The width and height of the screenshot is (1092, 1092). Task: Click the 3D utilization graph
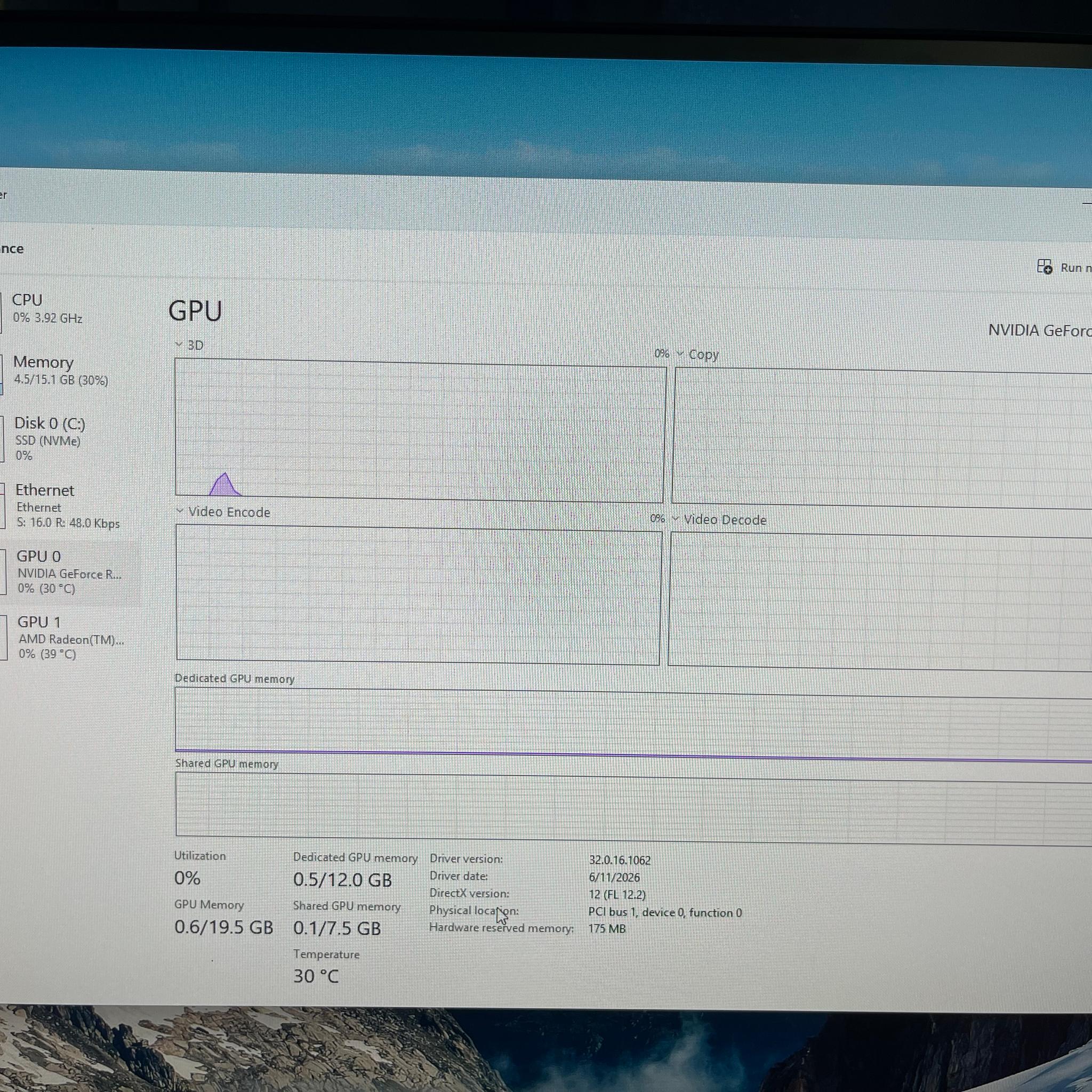pyautogui.click(x=420, y=431)
